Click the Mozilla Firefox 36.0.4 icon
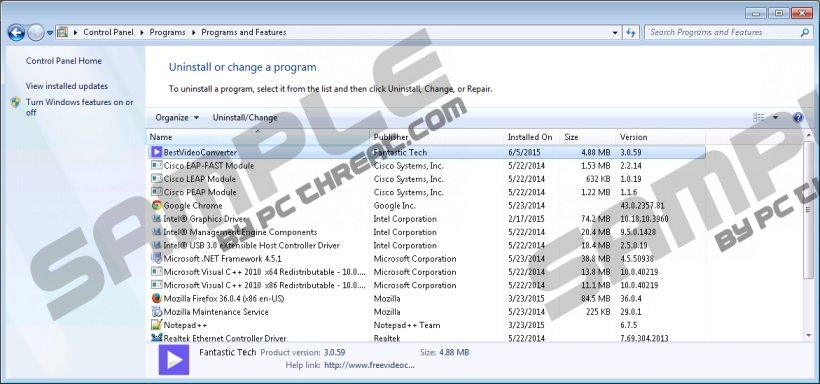The image size is (820, 384). [156, 299]
